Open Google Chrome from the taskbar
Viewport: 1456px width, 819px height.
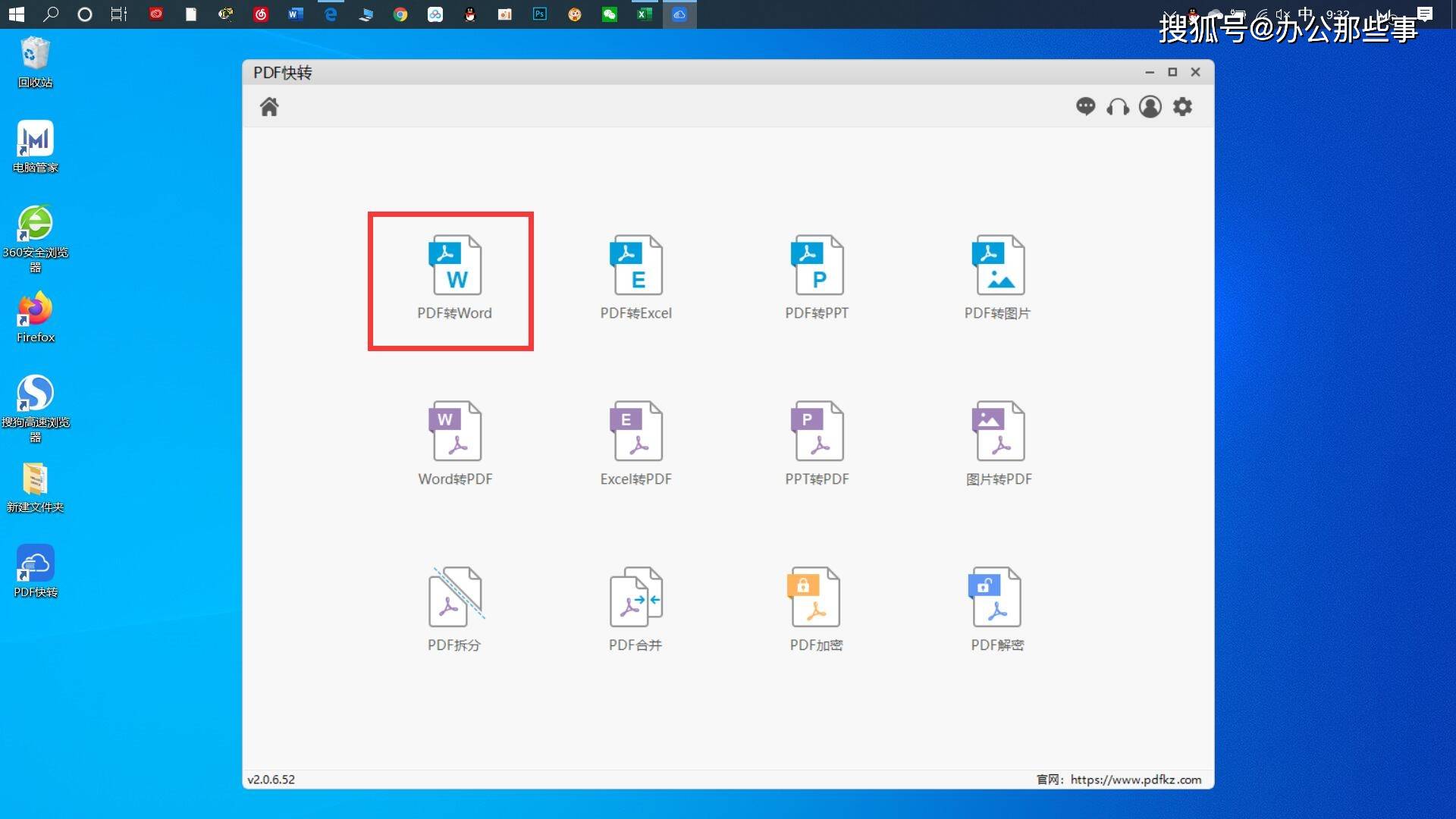coord(400,14)
